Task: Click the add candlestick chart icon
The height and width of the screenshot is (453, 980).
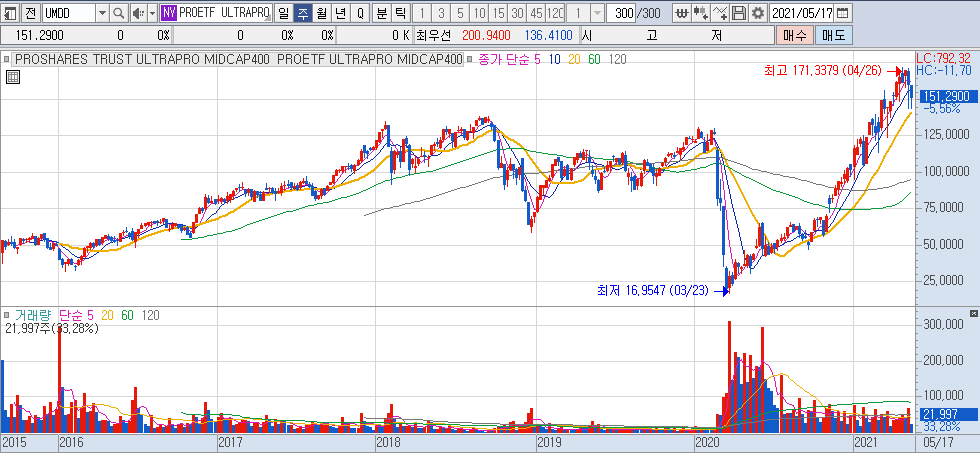Action: click(701, 12)
